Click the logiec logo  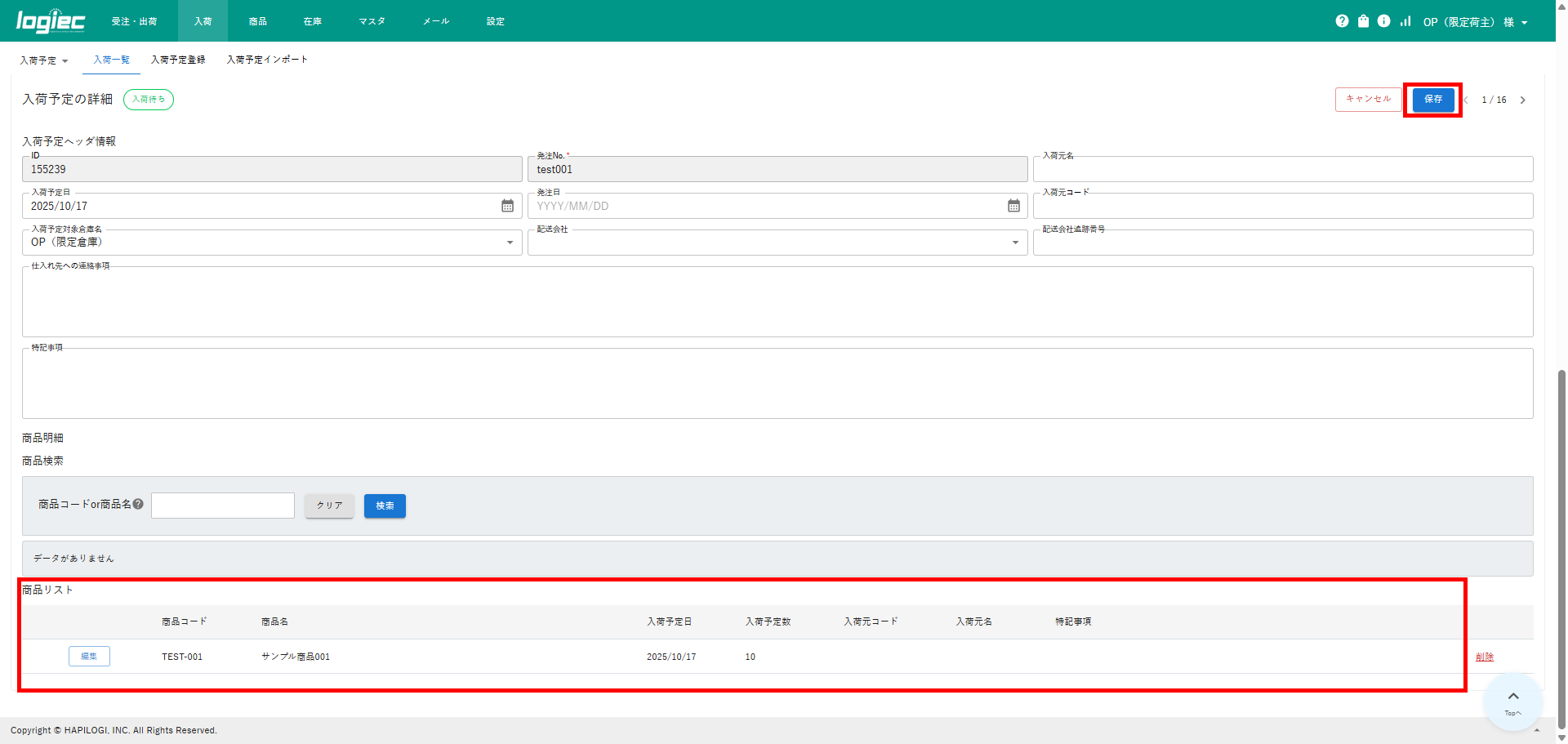(51, 21)
